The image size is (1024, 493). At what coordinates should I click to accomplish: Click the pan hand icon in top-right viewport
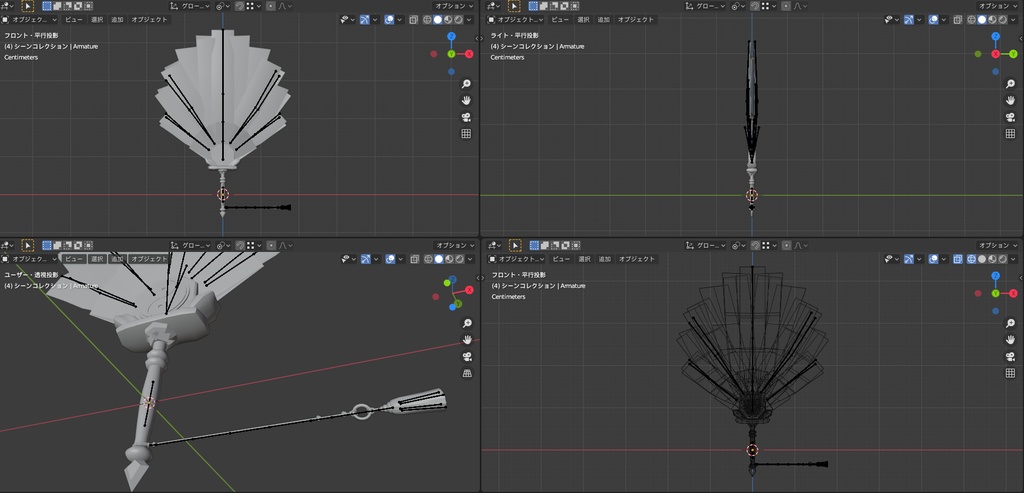(1010, 101)
